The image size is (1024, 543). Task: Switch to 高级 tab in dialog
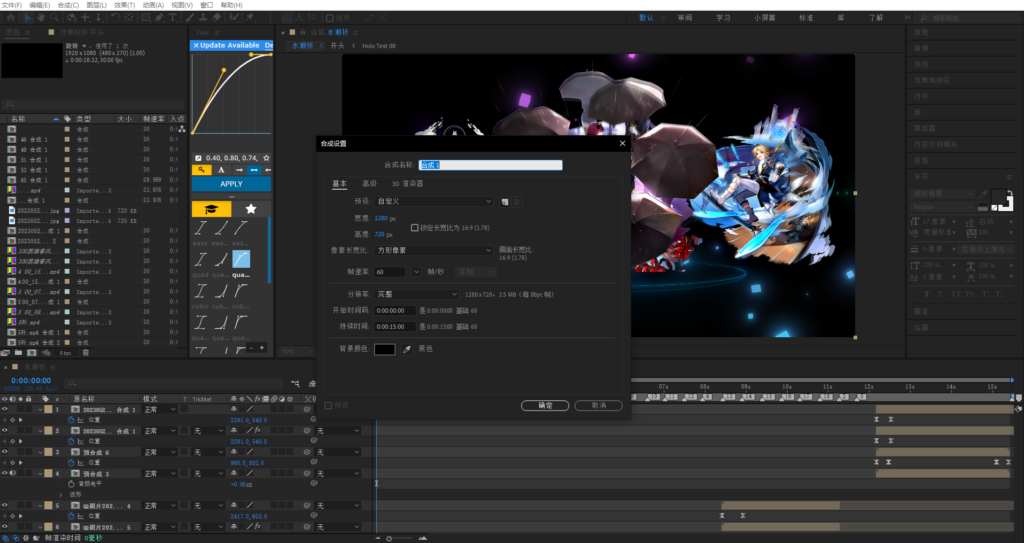point(370,184)
